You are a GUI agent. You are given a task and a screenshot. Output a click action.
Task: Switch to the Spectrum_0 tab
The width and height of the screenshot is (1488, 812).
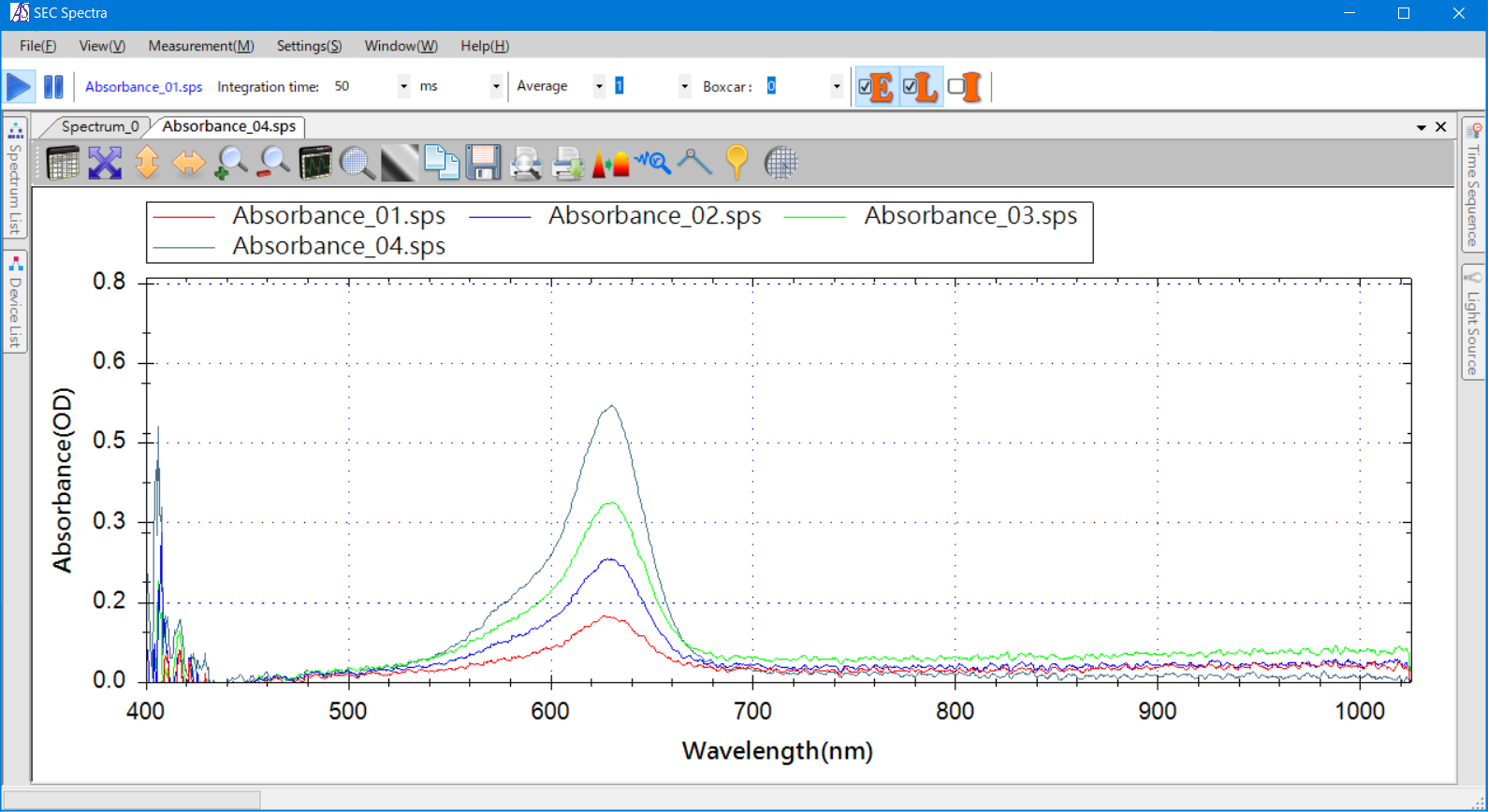click(99, 126)
